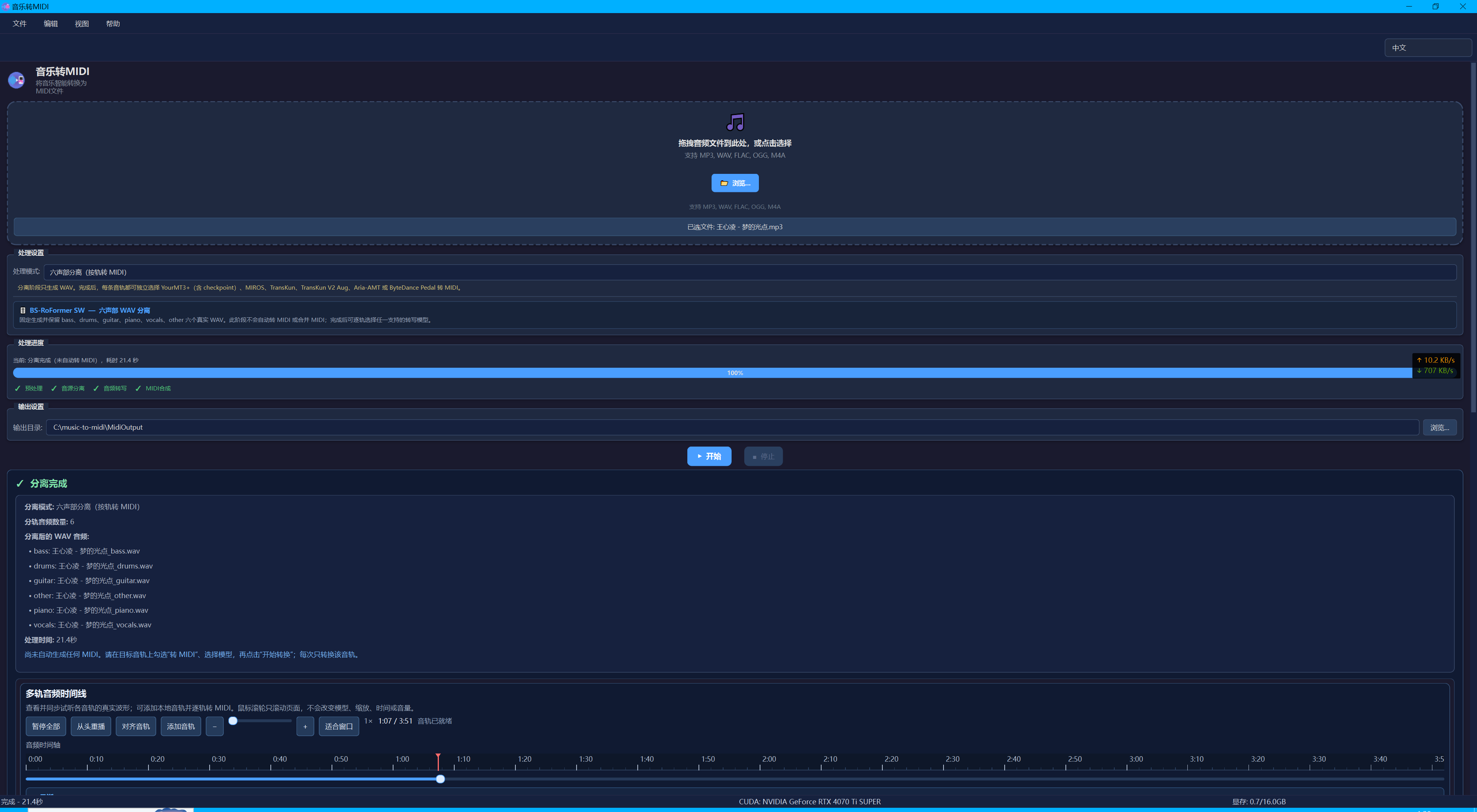Screen dimensions: 1477x812
Task: Click the blue 浏览 button in drop zone
Action: tap(735, 183)
